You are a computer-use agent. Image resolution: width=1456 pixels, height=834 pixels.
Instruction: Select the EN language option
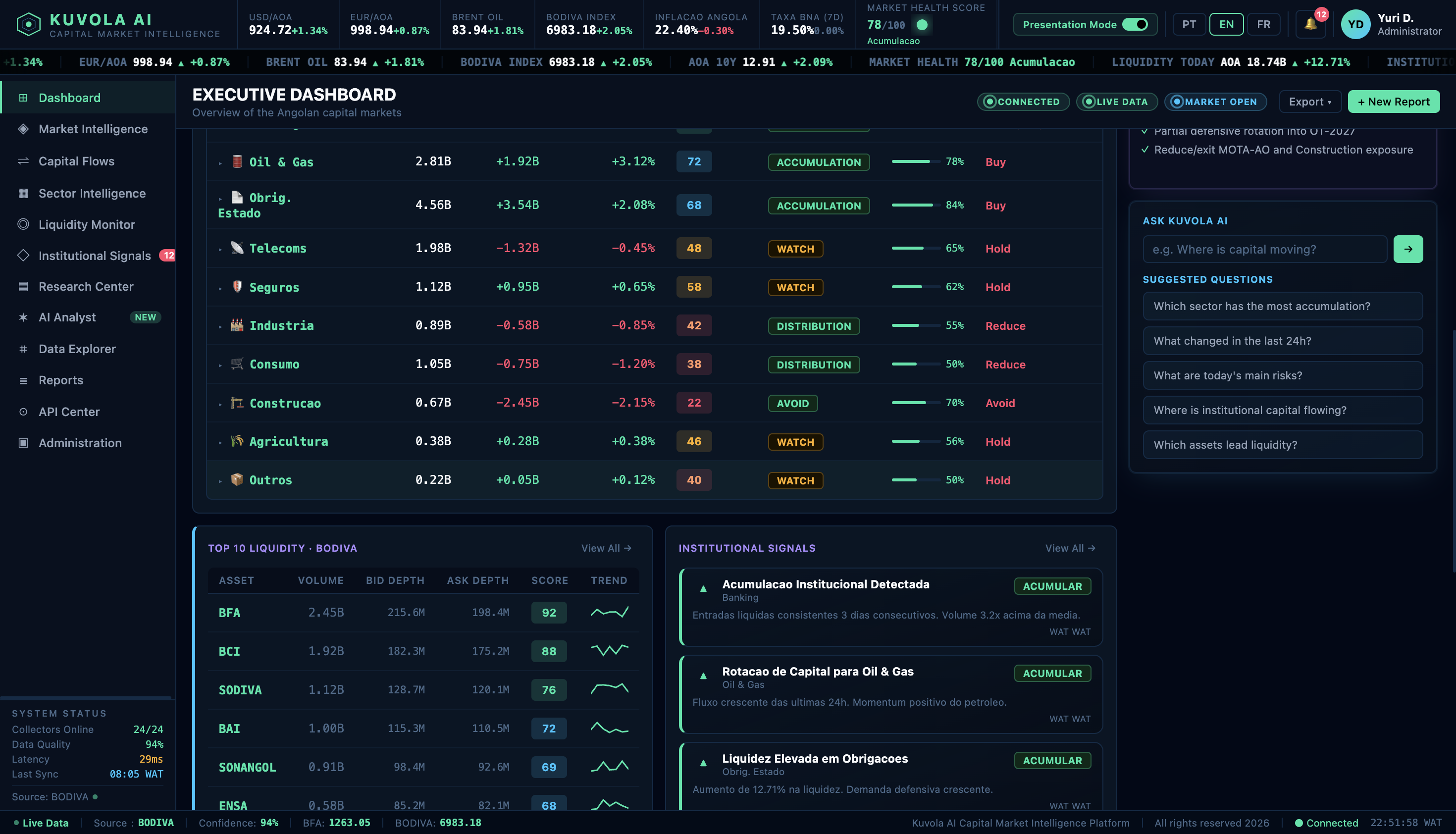(1226, 25)
